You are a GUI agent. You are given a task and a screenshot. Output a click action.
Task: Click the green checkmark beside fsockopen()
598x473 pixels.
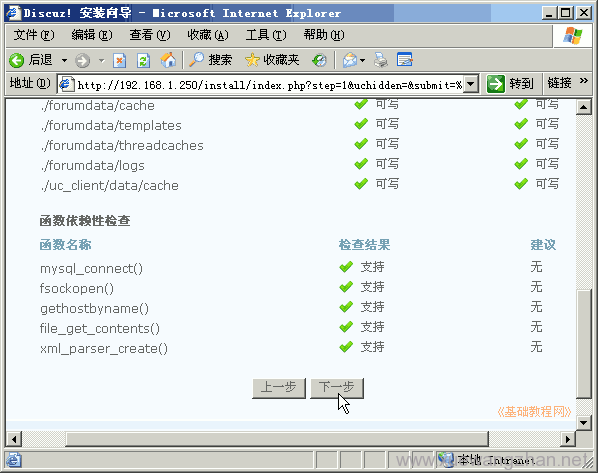pos(346,287)
